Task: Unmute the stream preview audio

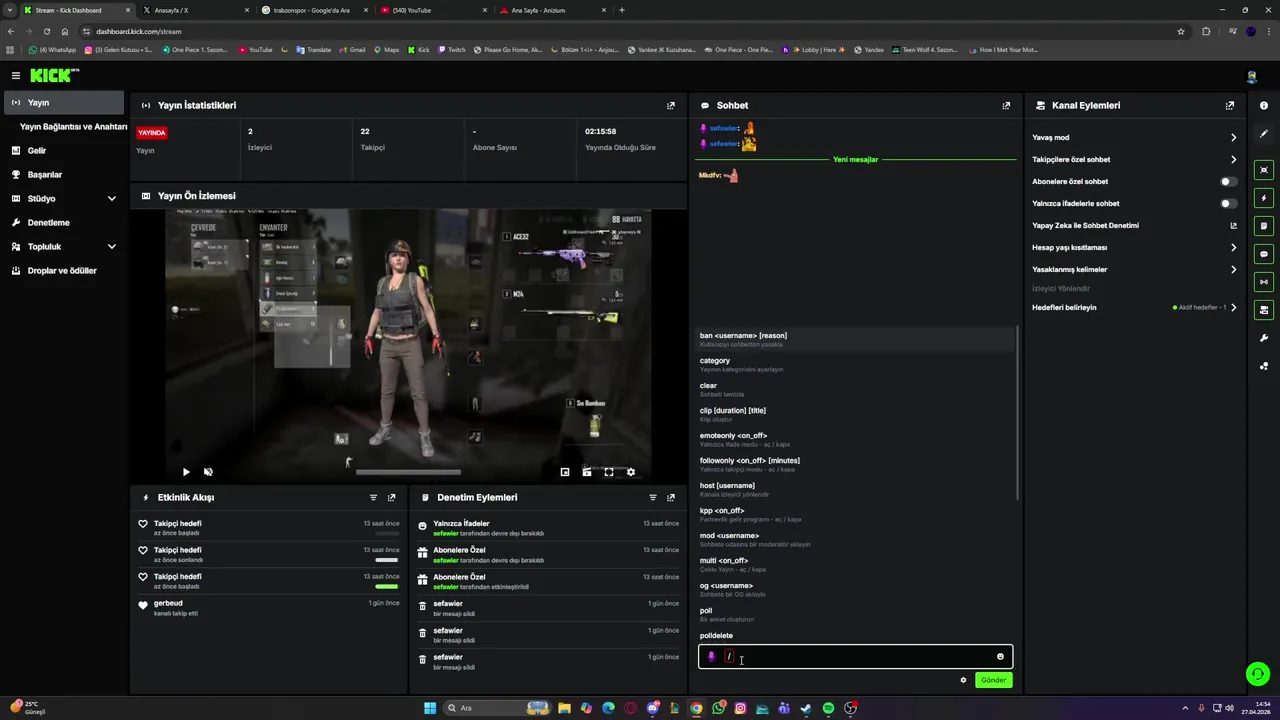Action: 208,472
